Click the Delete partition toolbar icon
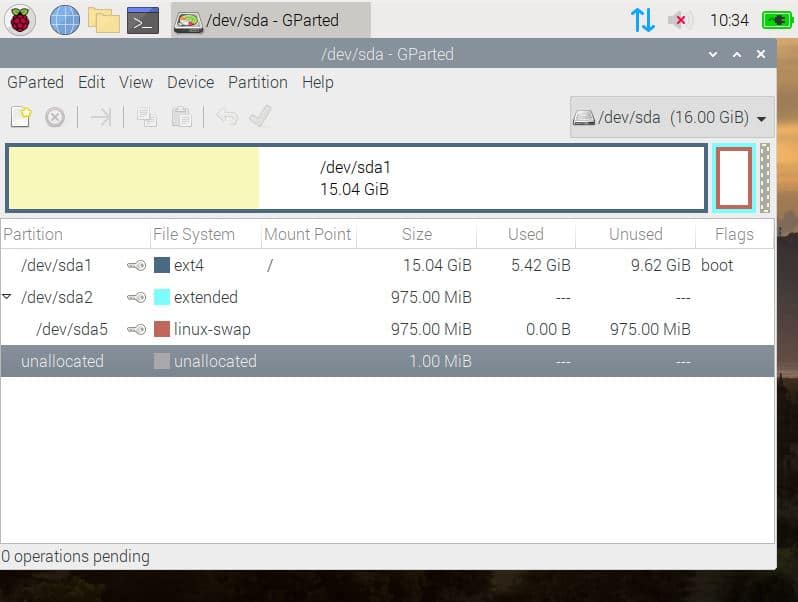The width and height of the screenshot is (798, 602). click(x=54, y=118)
